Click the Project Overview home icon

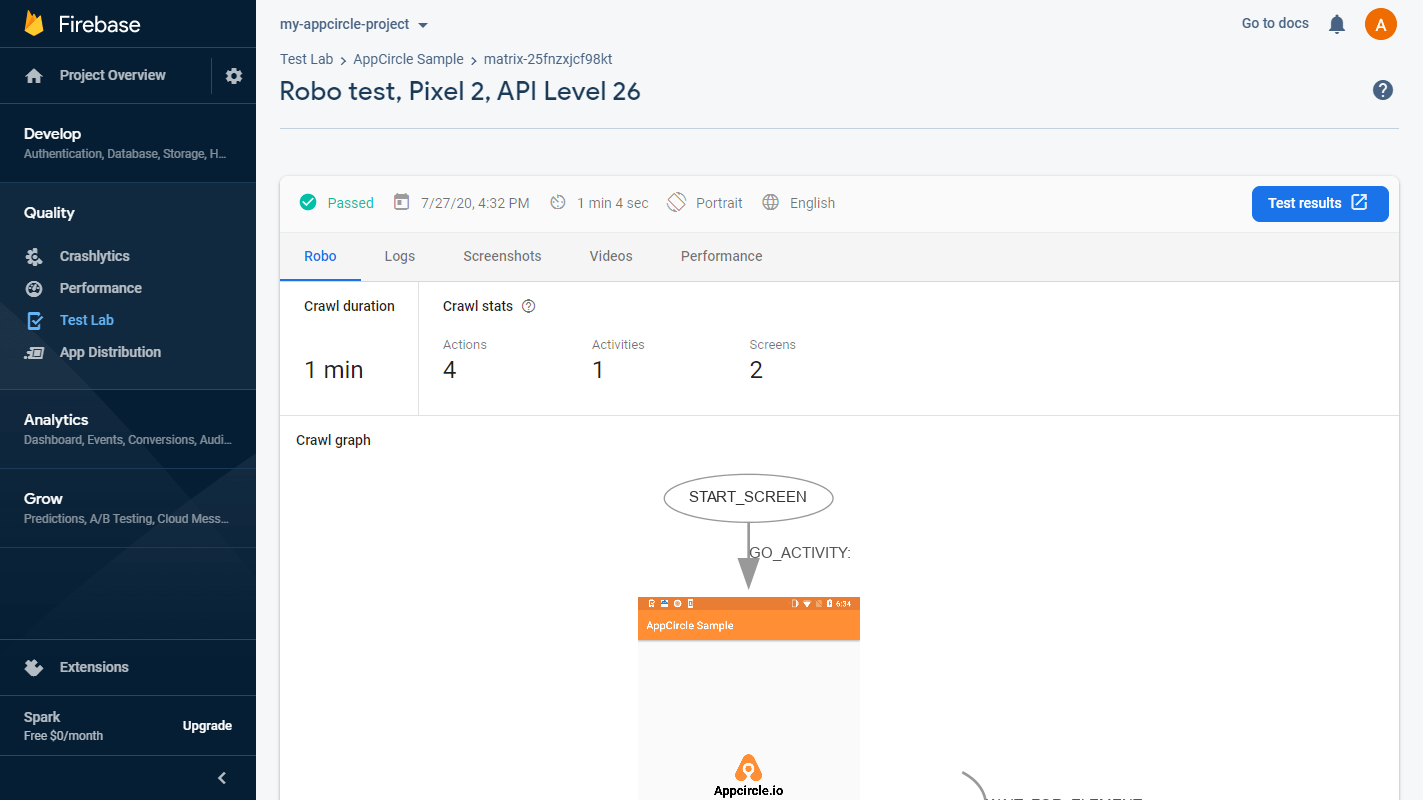pyautogui.click(x=34, y=76)
